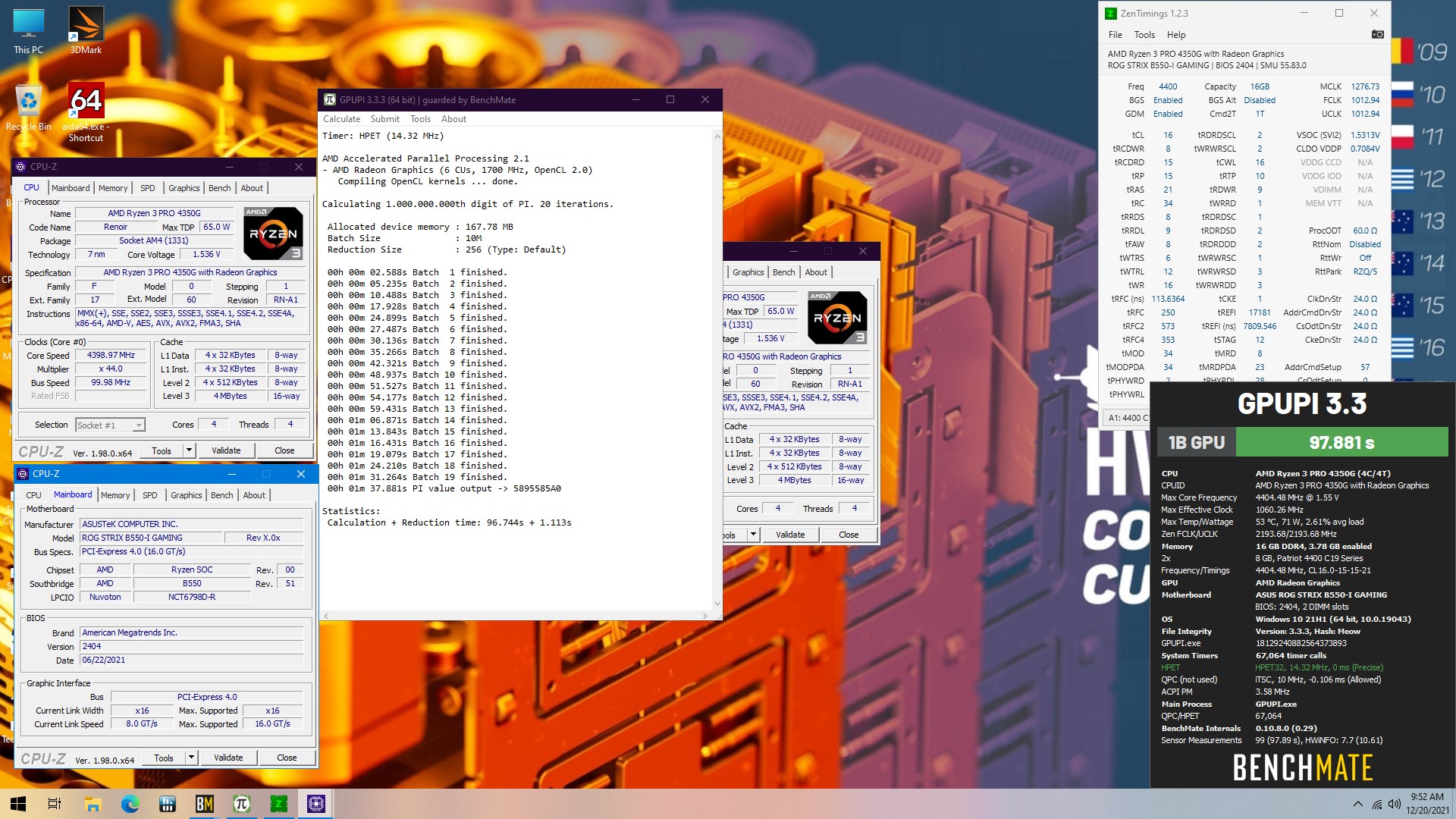Click Close button in top CPU-Z window
This screenshot has height=819, width=1456.
284,450
